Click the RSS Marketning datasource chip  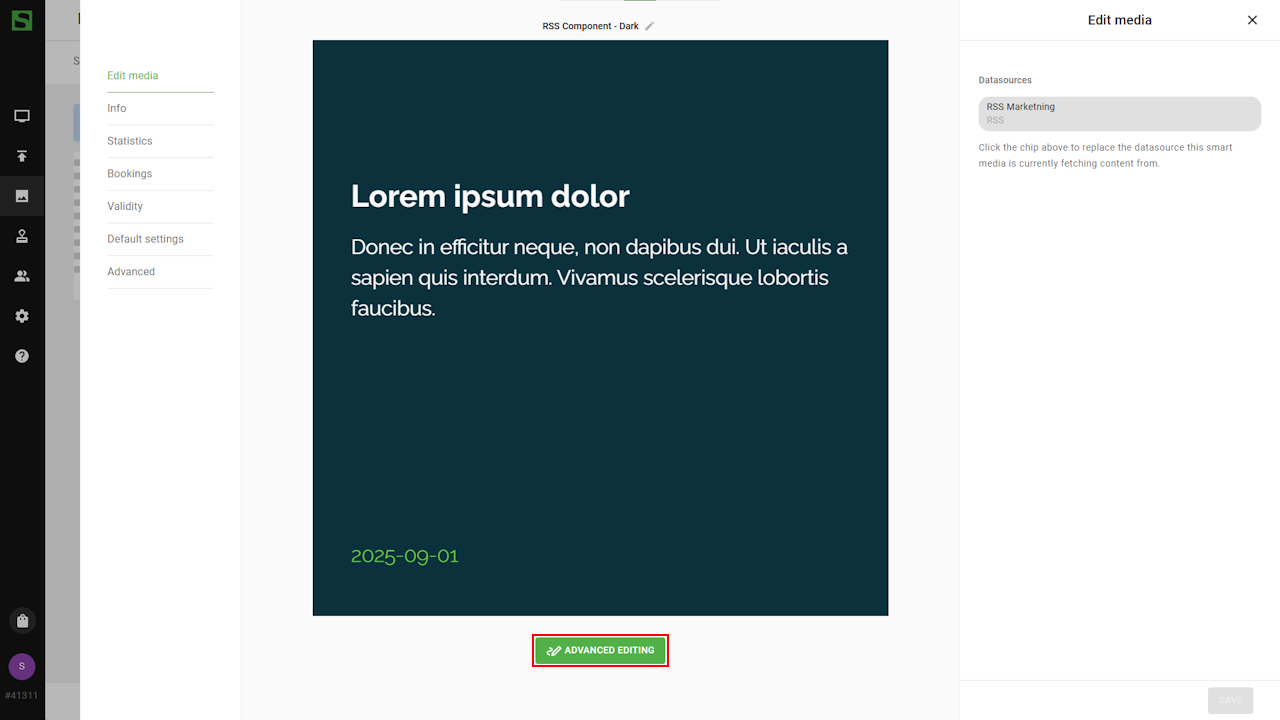pyautogui.click(x=1119, y=113)
